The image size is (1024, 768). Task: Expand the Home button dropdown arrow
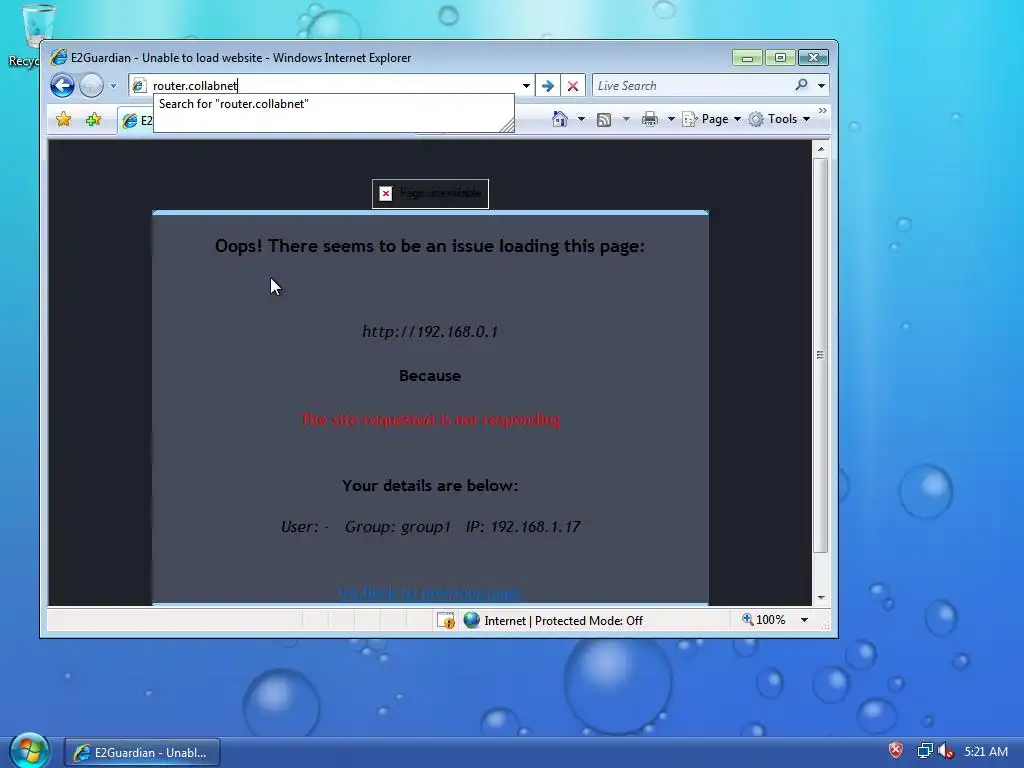click(581, 119)
